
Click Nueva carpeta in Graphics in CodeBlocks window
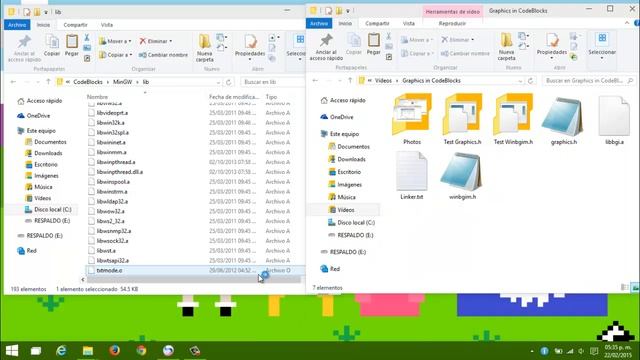click(507, 47)
